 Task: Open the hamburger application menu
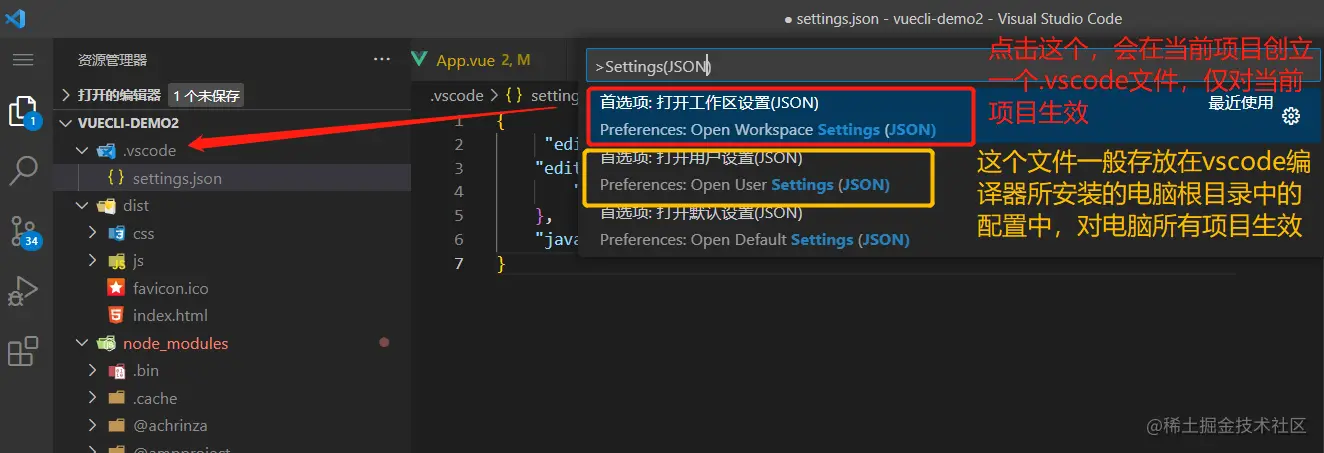(22, 60)
